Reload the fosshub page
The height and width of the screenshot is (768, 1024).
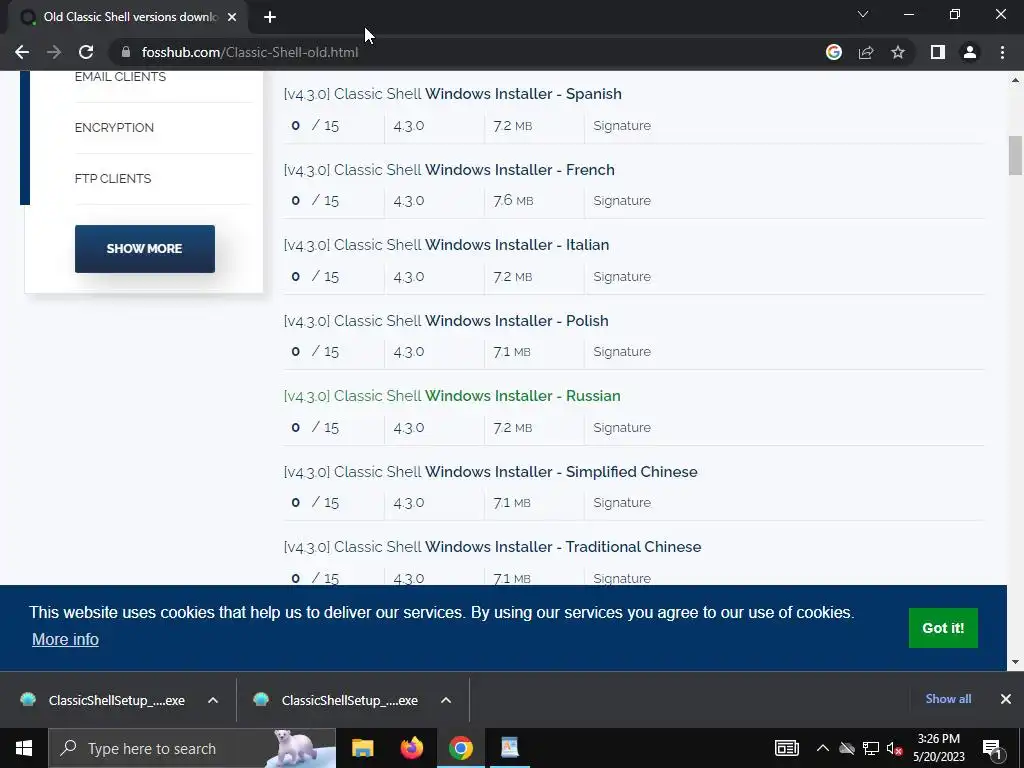[86, 52]
